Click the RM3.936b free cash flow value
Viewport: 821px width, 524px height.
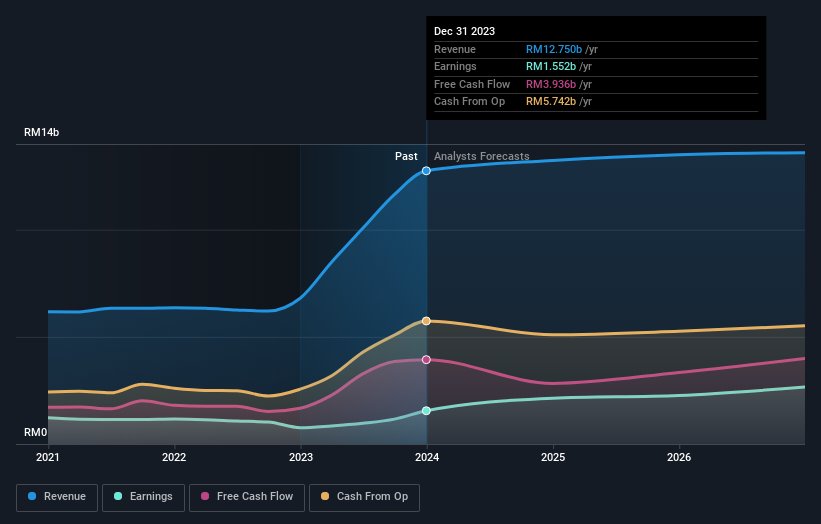tap(551, 84)
